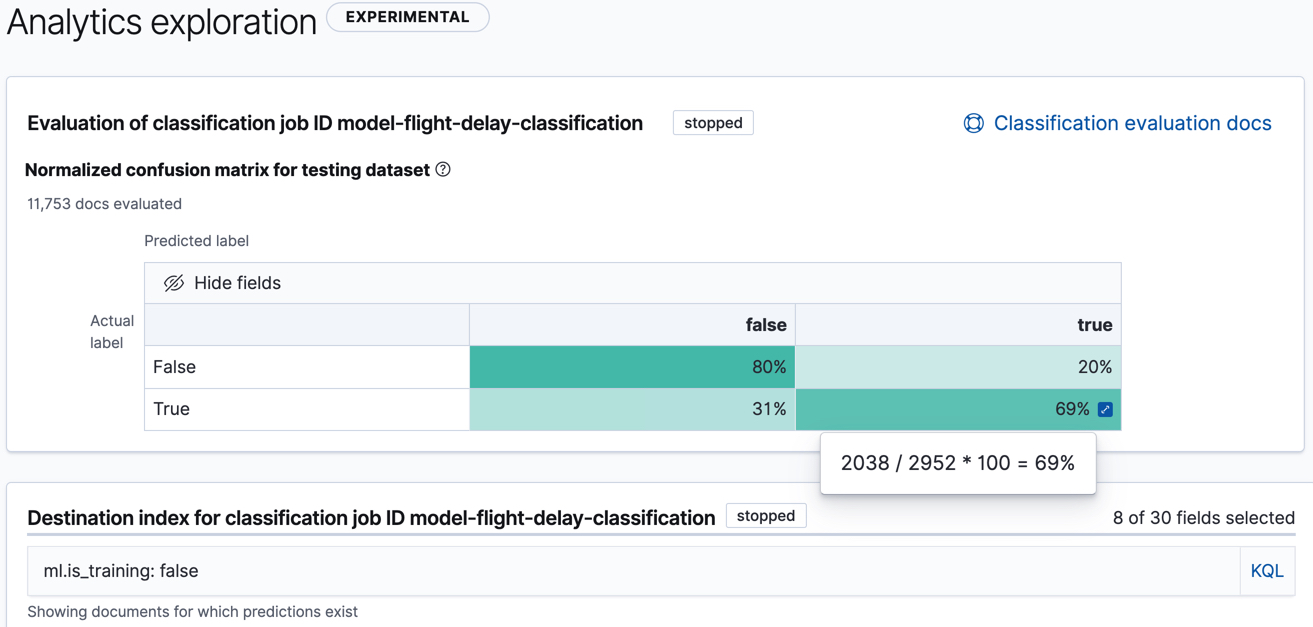This screenshot has width=1313, height=627.
Task: Select the icon inside the True-true matrix cell
Action: tap(1103, 409)
